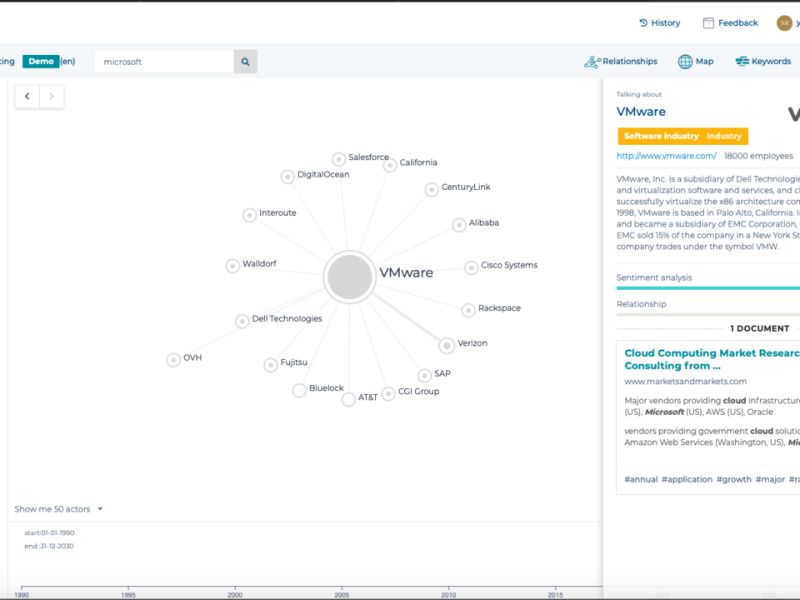Select the Alibaba node circle
Screen dimensions: 800x600
coord(459,225)
